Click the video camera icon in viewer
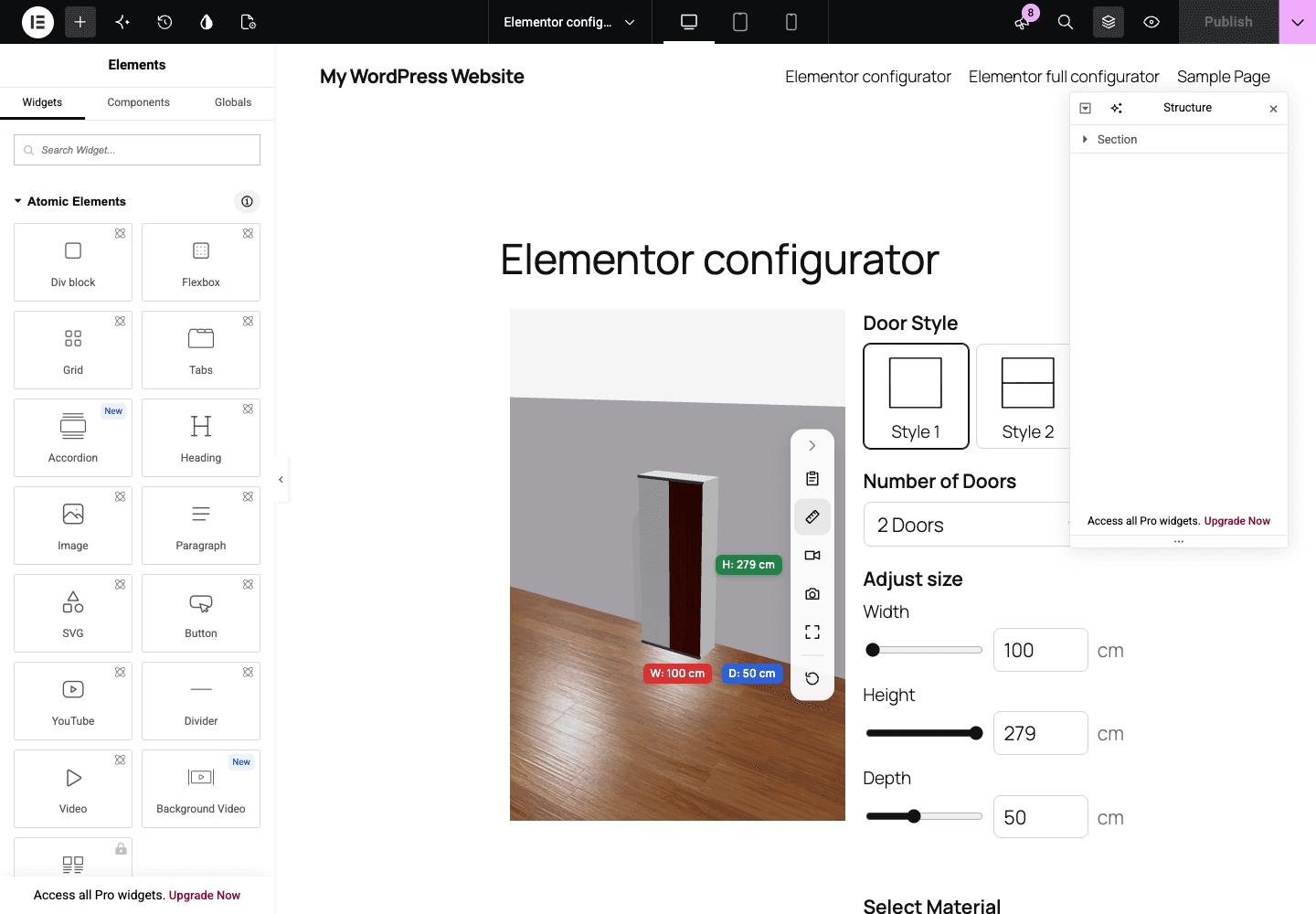This screenshot has height=914, width=1316. [812, 556]
